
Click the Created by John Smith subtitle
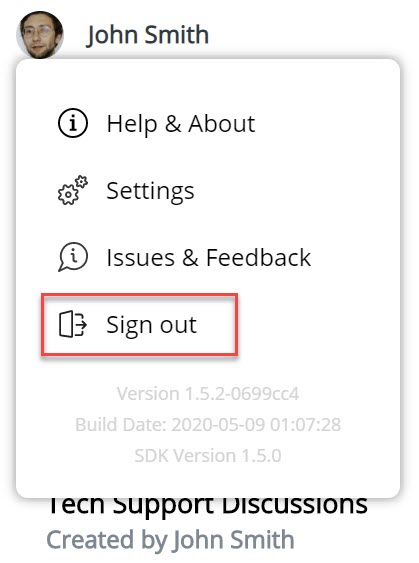(171, 540)
